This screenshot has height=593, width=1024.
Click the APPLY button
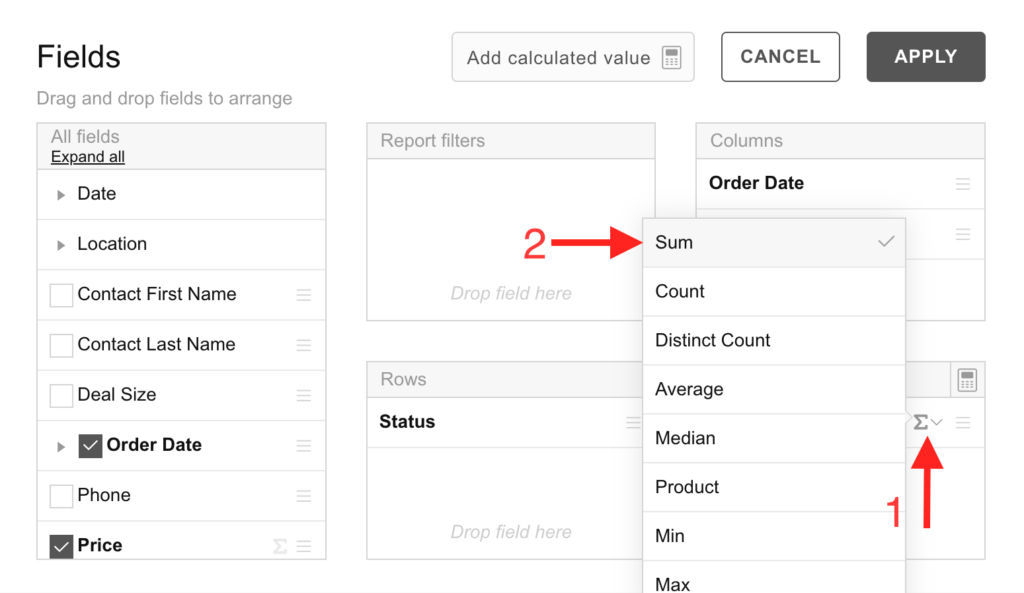tap(925, 57)
